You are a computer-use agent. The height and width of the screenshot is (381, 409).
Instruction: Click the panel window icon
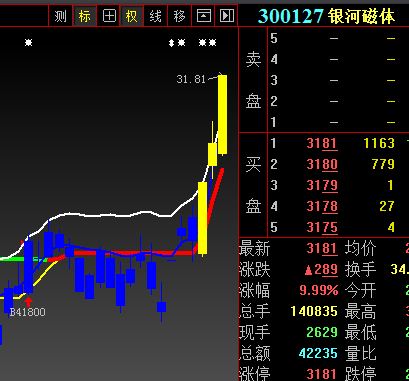point(203,16)
